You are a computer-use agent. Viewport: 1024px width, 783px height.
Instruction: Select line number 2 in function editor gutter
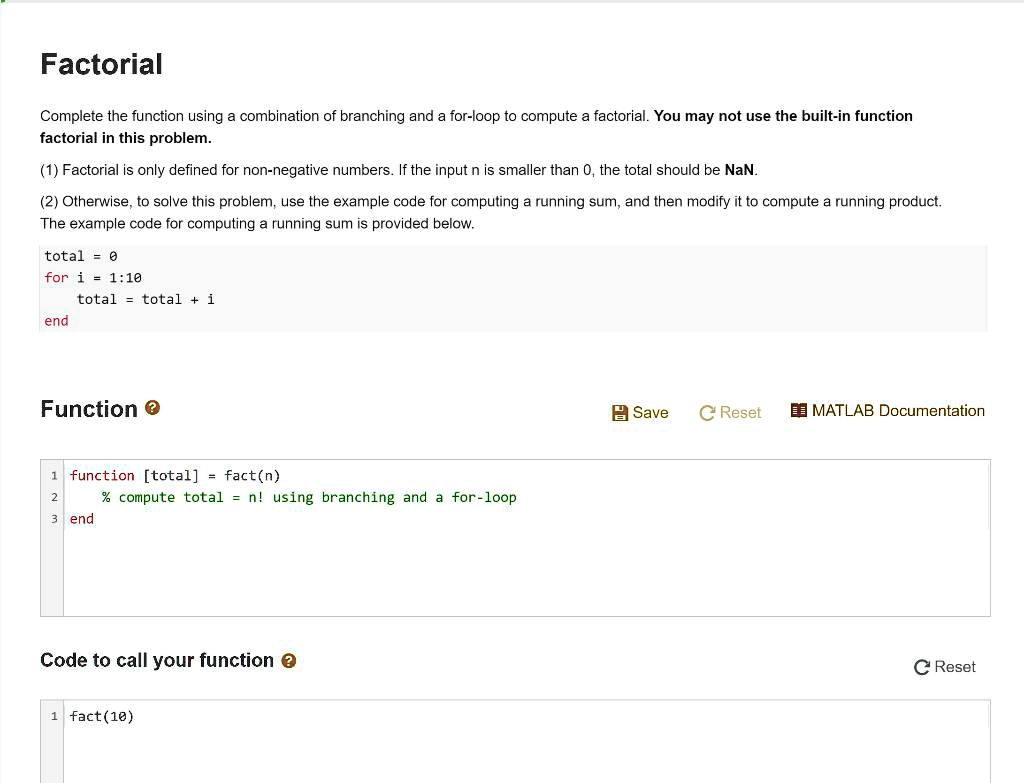(54, 497)
